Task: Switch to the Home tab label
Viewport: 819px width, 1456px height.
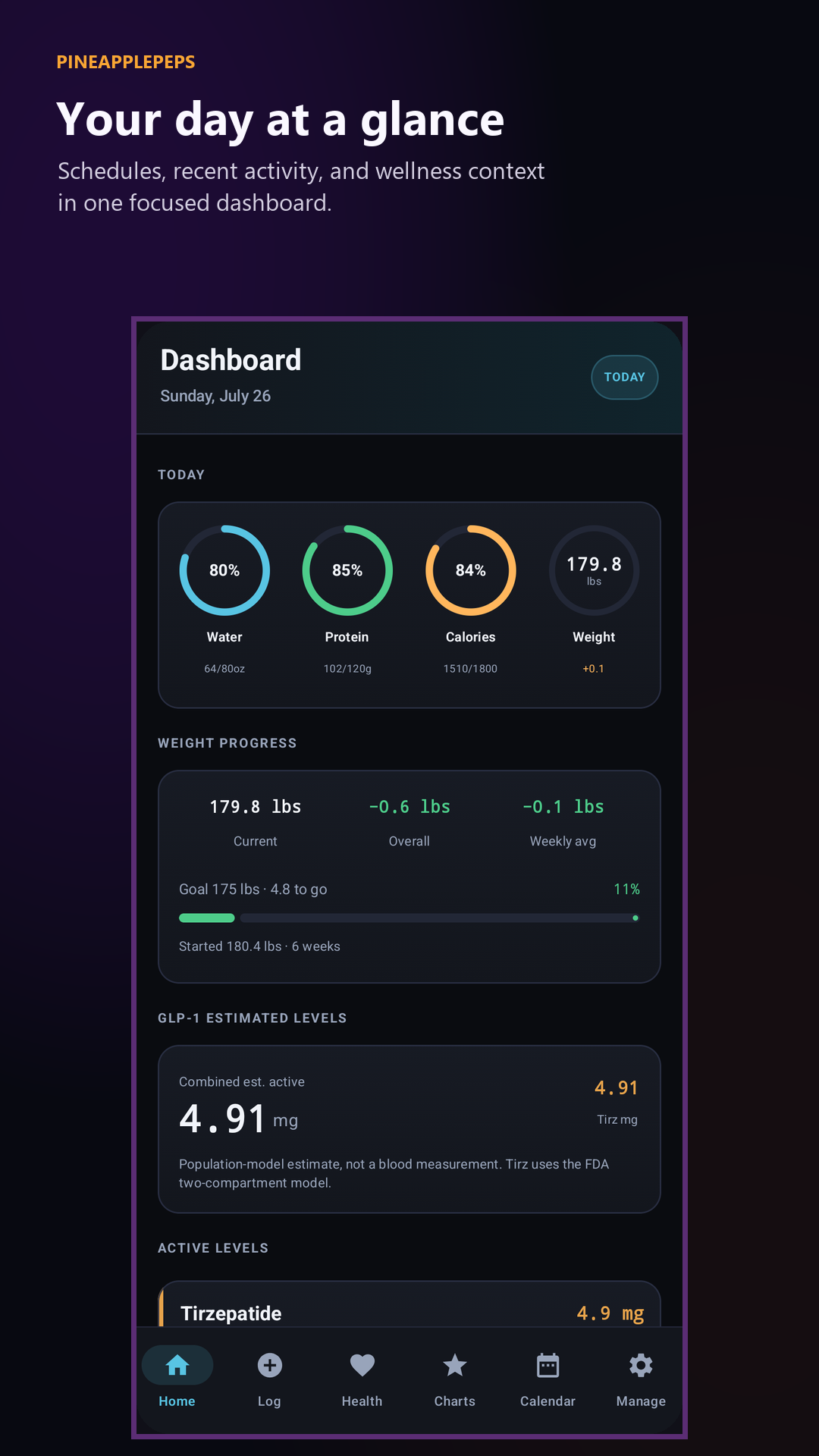Action: tap(177, 1401)
